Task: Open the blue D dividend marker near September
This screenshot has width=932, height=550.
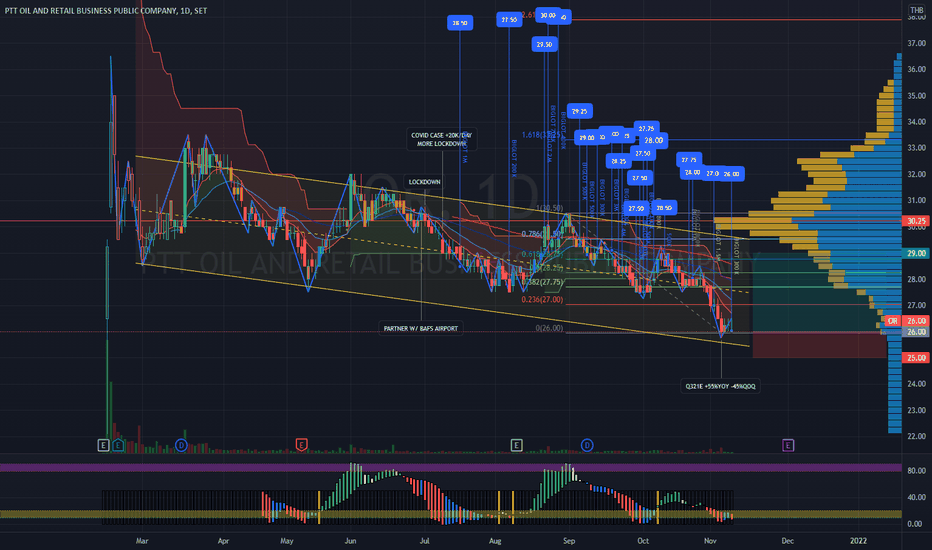Action: (587, 445)
